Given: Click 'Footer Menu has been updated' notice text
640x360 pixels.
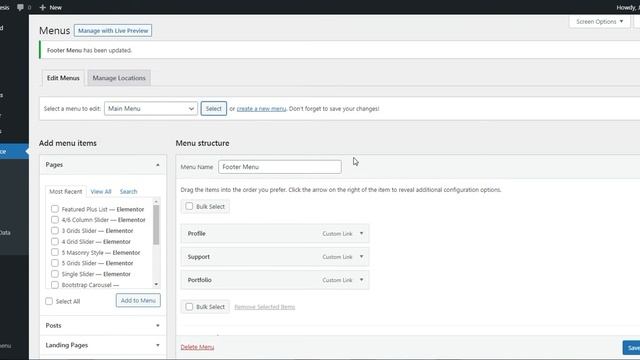Looking at the screenshot, I should [x=89, y=50].
